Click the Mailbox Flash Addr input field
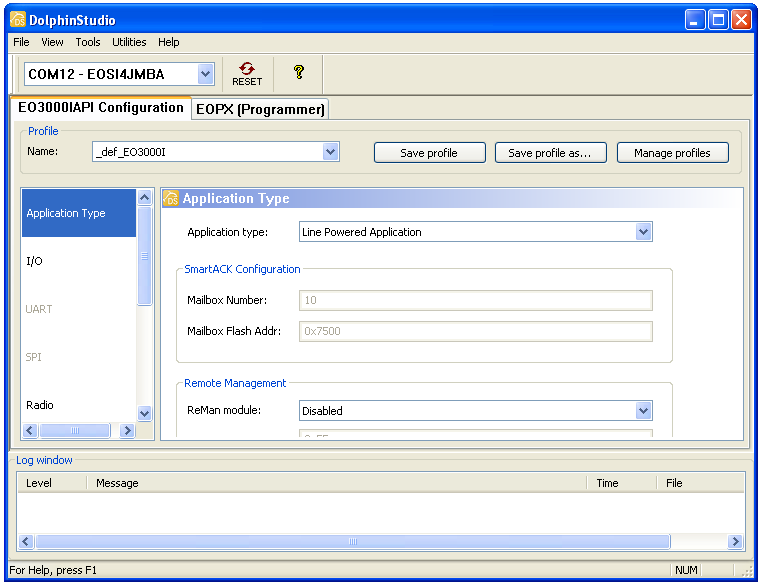 pos(476,331)
